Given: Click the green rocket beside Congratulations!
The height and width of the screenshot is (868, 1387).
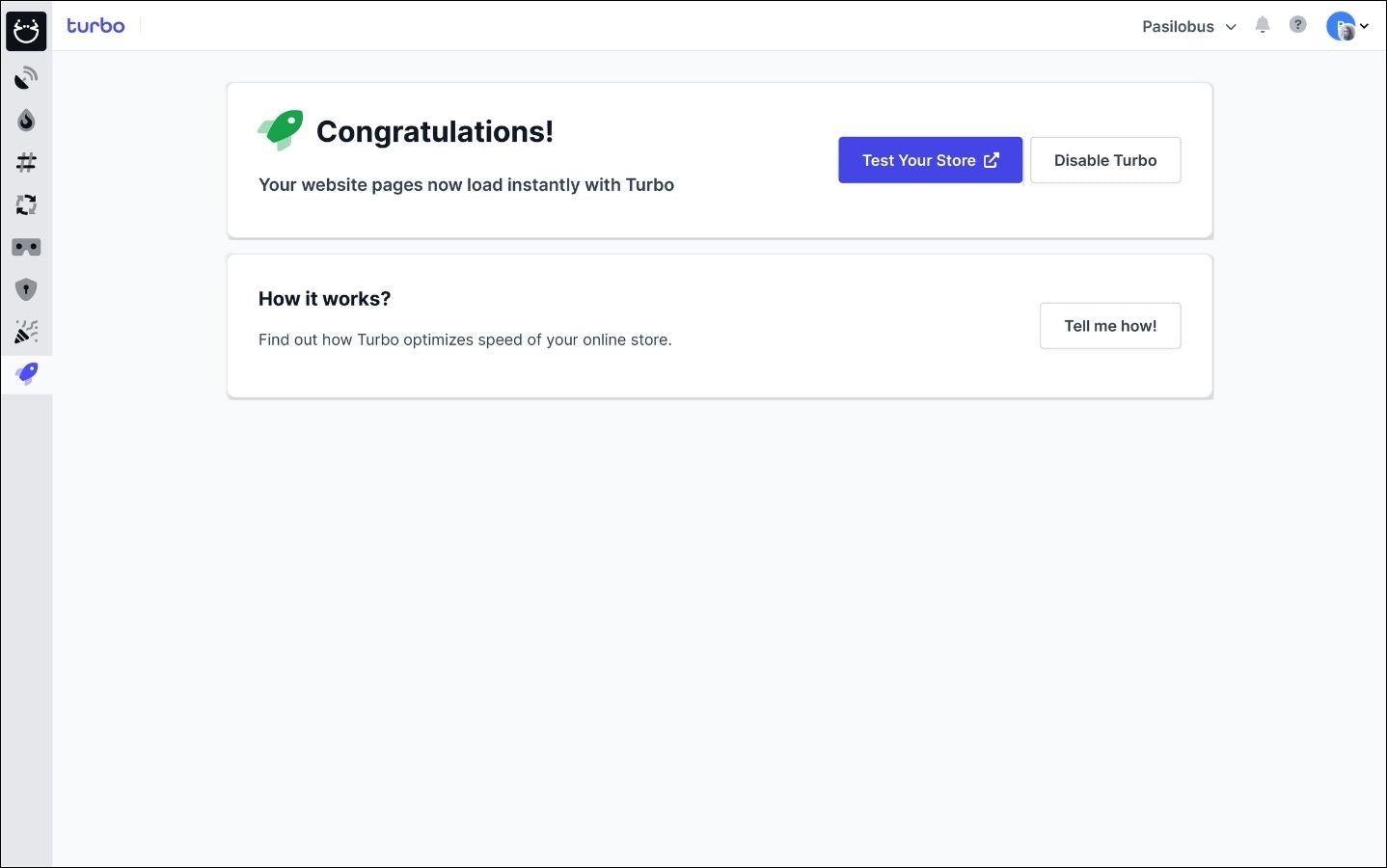Looking at the screenshot, I should pos(281,129).
